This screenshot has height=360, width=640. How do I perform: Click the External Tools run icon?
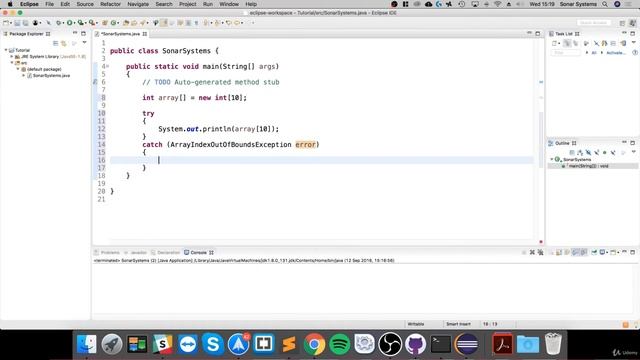pos(91,23)
